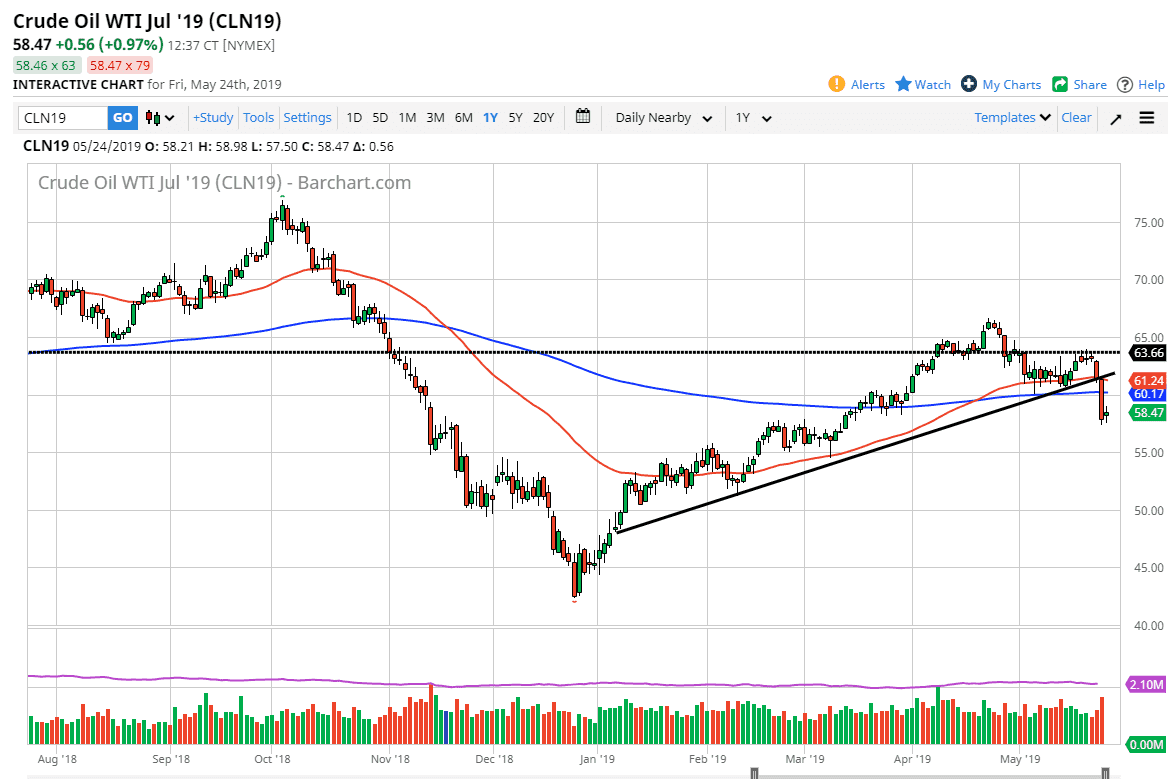Open Help via the question mark icon
1174x779 pixels.
pos(1125,84)
